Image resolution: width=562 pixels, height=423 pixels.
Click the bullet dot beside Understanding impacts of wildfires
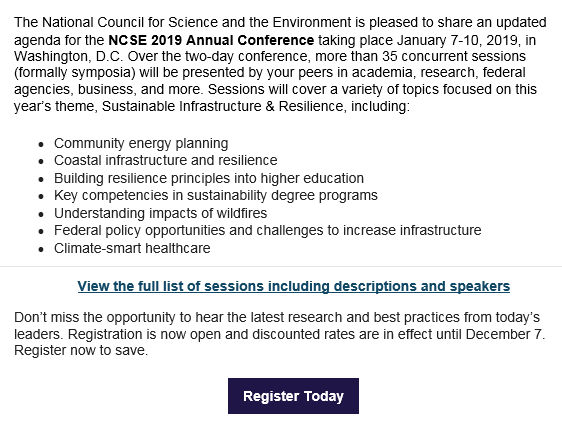click(x=41, y=214)
